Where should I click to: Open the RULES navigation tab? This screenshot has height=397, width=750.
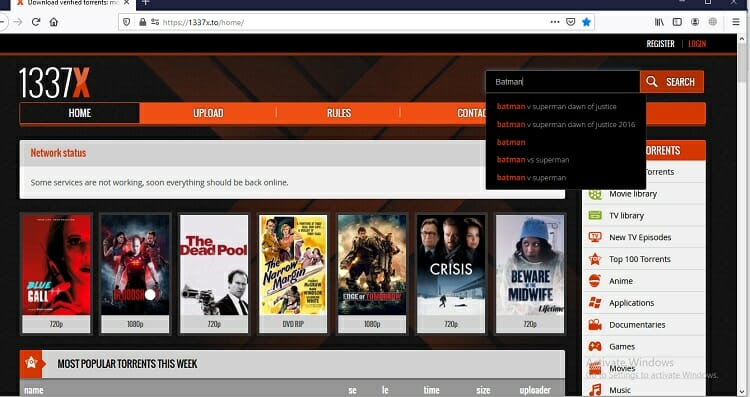[x=339, y=113]
